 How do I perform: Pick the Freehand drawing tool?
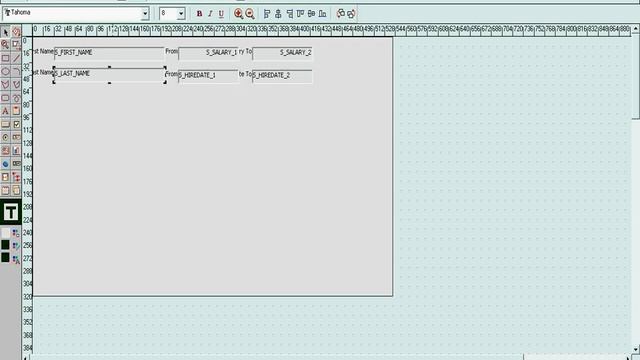pyautogui.click(x=16, y=98)
